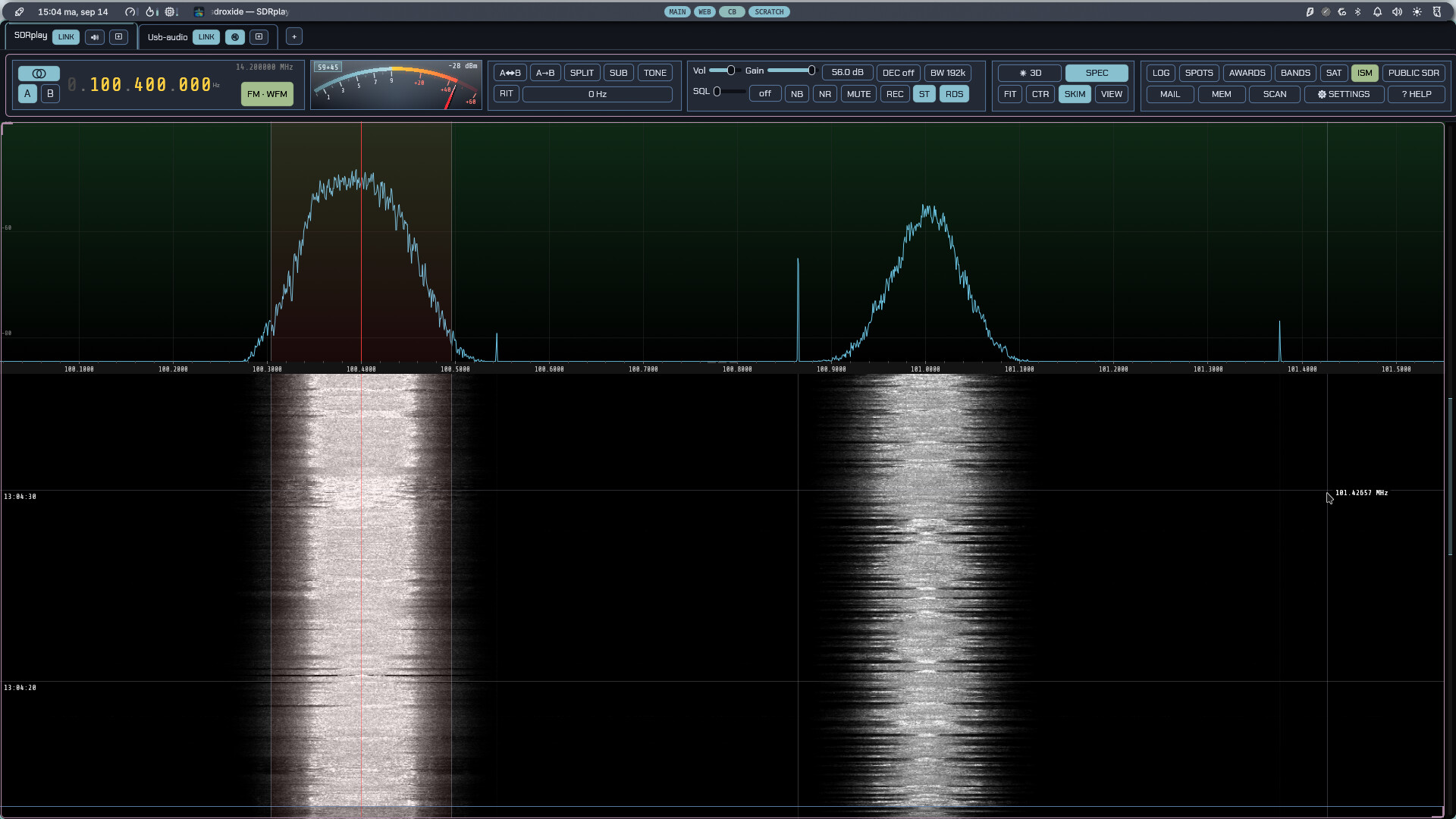Image resolution: width=1456 pixels, height=819 pixels.
Task: Click the 0 Hz RIT offset field
Action: tap(598, 94)
